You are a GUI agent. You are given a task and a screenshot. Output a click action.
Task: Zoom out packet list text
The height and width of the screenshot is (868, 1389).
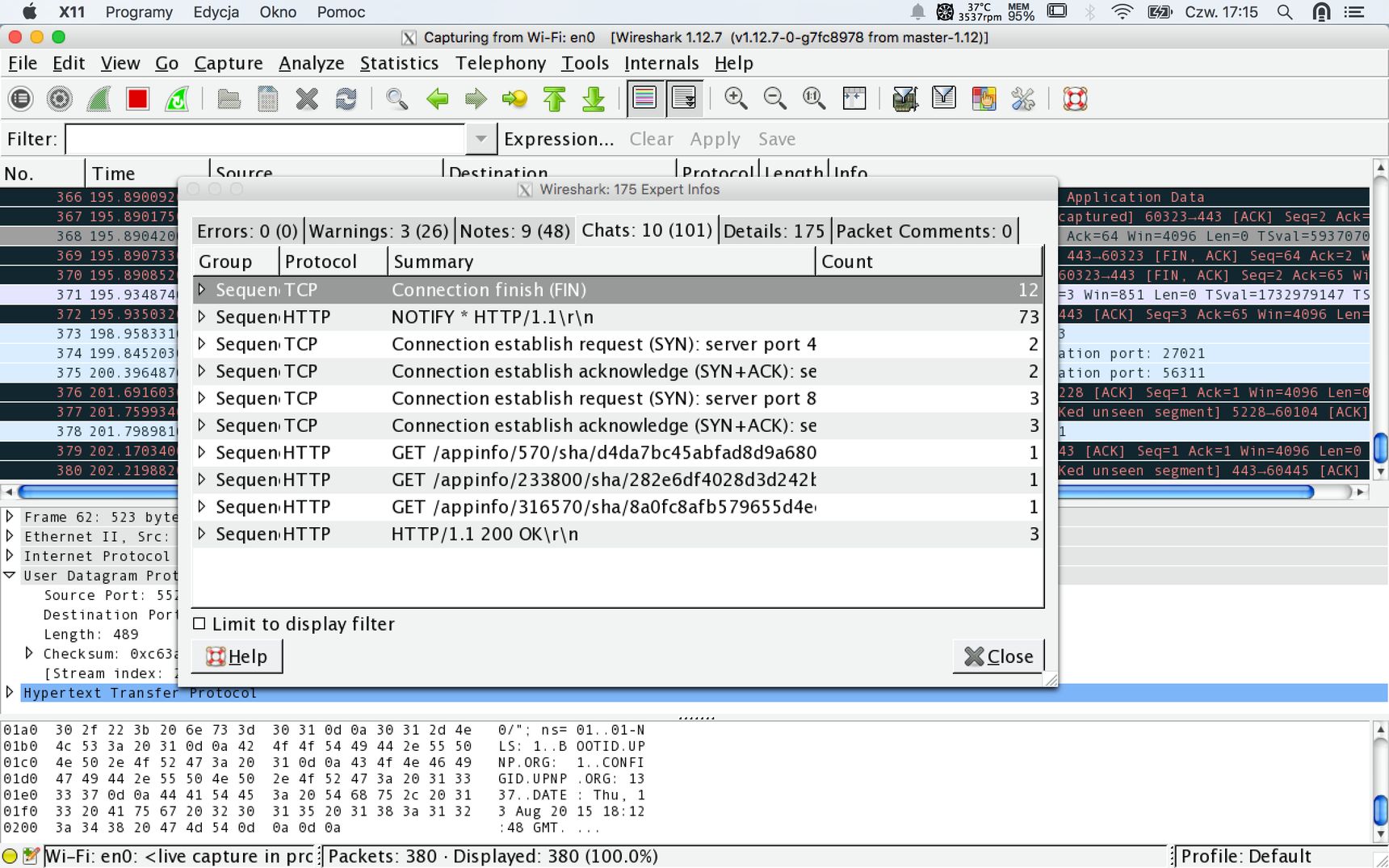pyautogui.click(x=774, y=99)
